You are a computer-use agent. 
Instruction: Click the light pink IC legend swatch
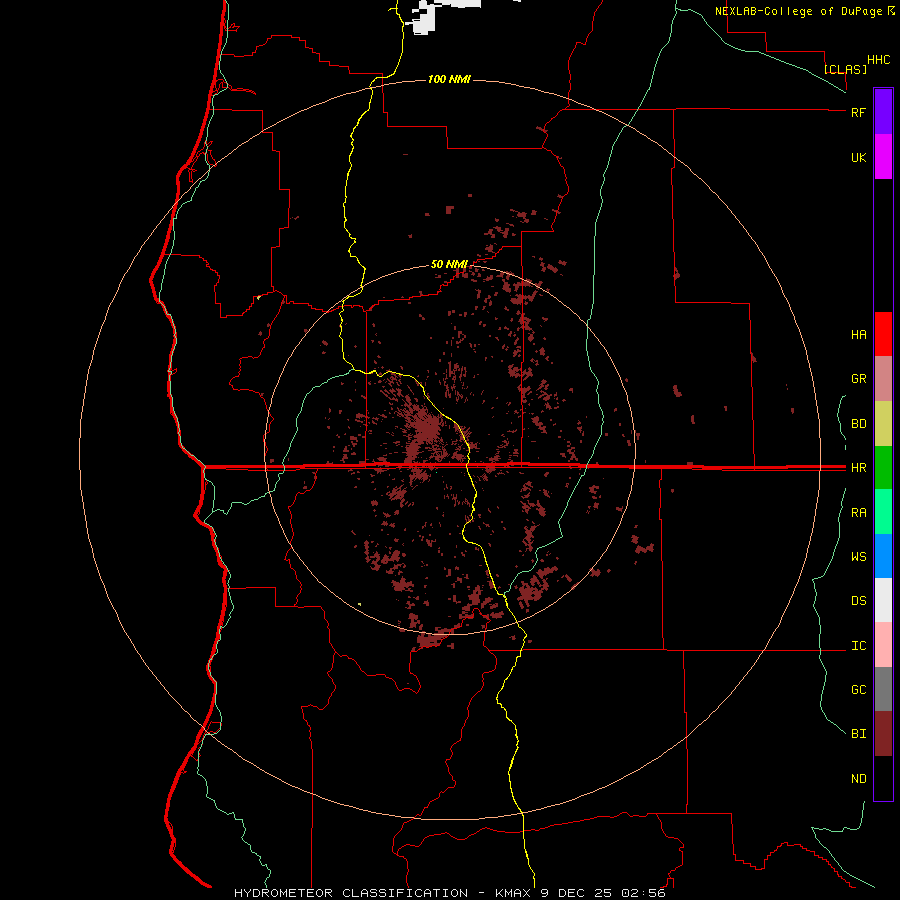[883, 645]
